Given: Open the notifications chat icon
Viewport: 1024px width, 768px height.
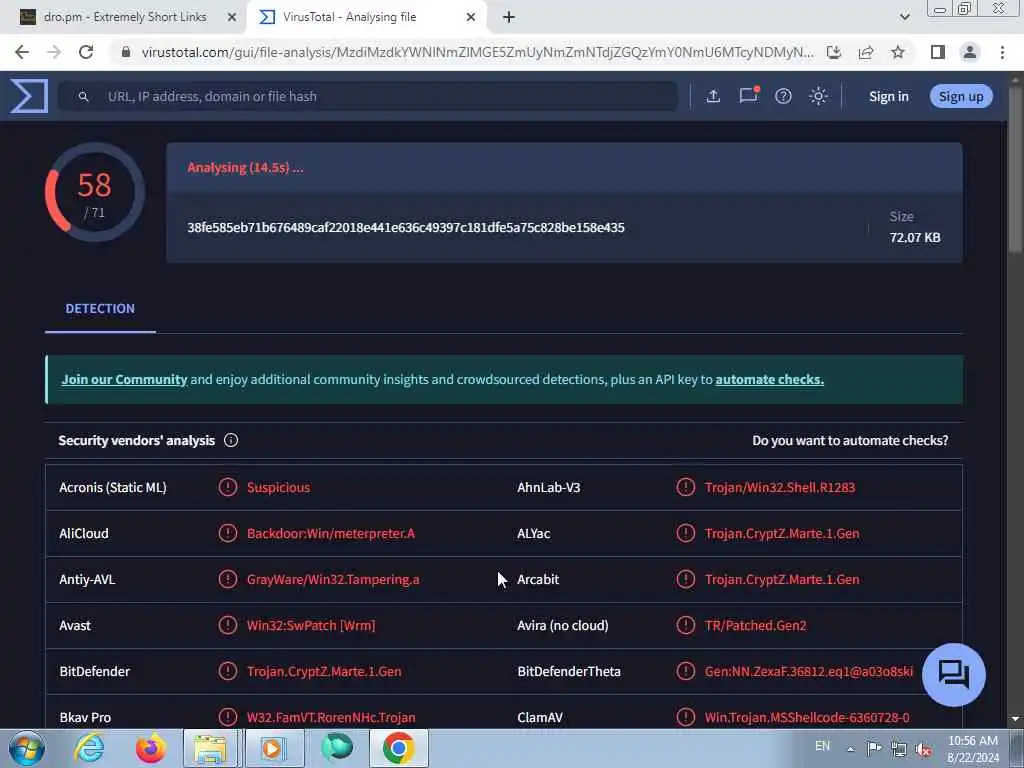Looking at the screenshot, I should (748, 95).
